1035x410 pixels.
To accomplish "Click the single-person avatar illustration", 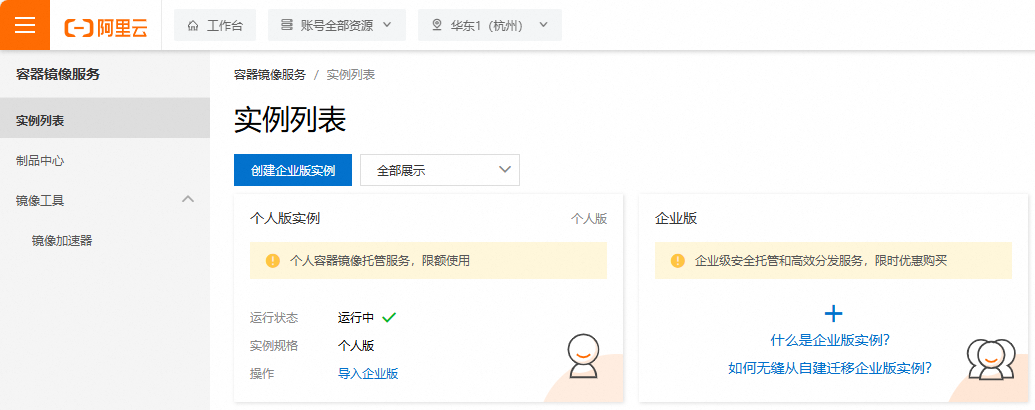I will [x=583, y=357].
